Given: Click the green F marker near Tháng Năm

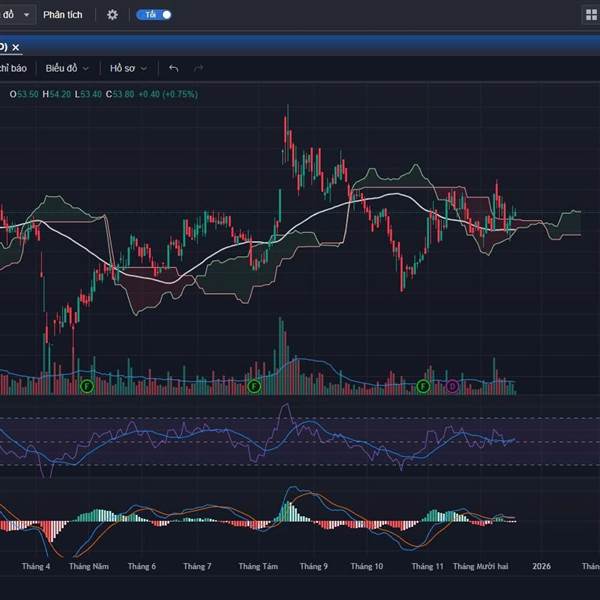Looking at the screenshot, I should [x=87, y=385].
